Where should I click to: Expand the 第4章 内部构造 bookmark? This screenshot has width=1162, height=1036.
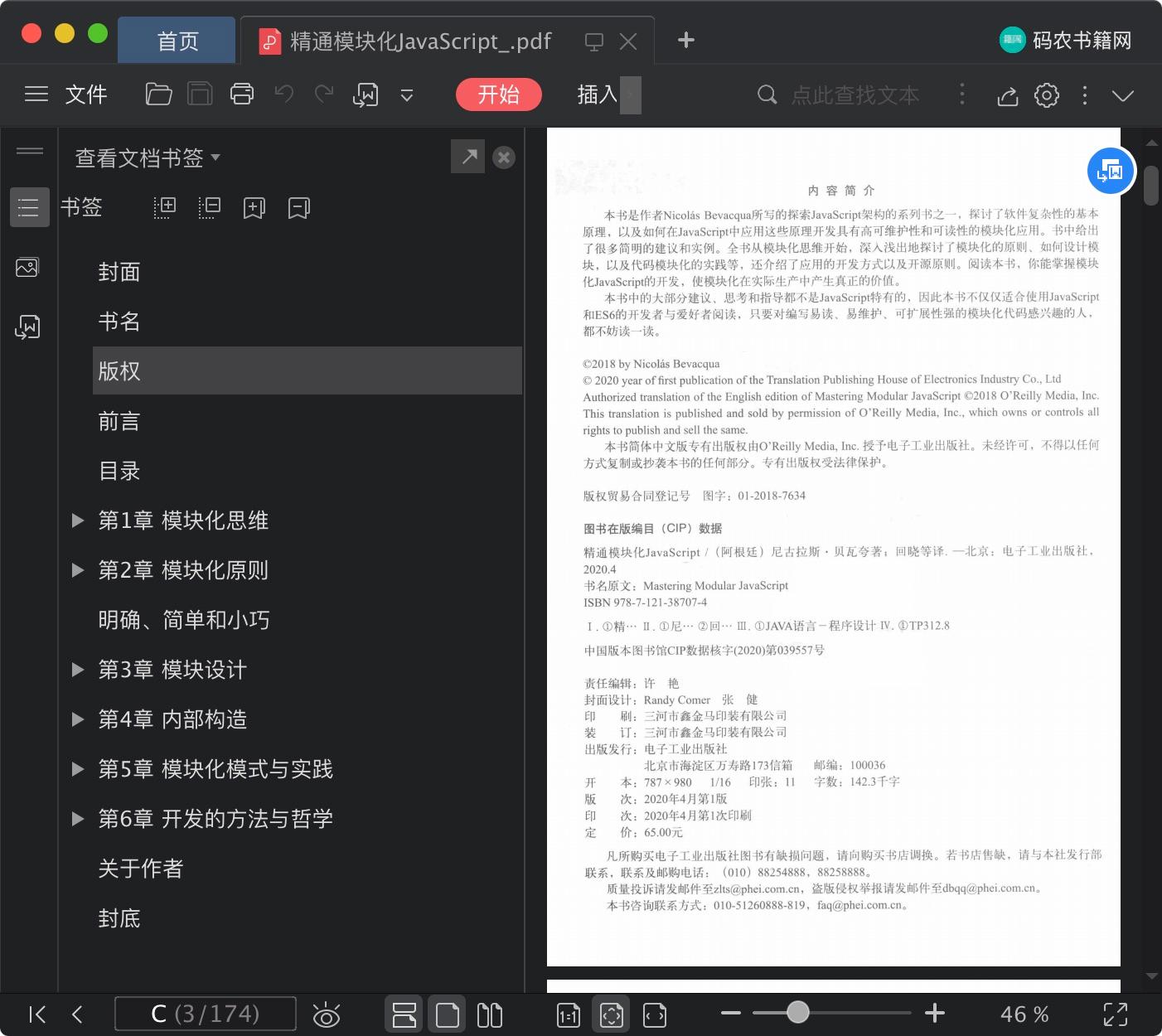(78, 719)
